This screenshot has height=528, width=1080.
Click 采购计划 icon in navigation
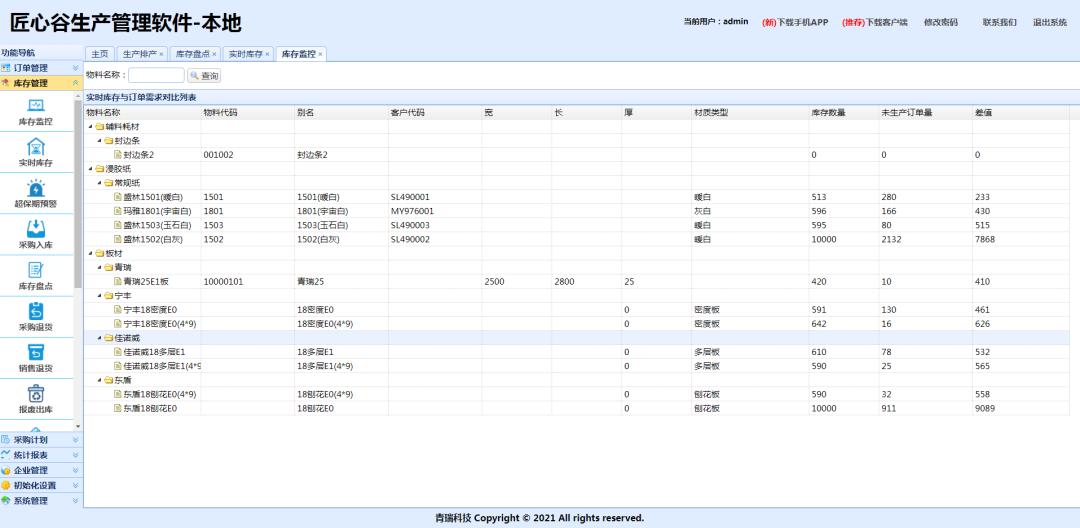click(x=6, y=439)
